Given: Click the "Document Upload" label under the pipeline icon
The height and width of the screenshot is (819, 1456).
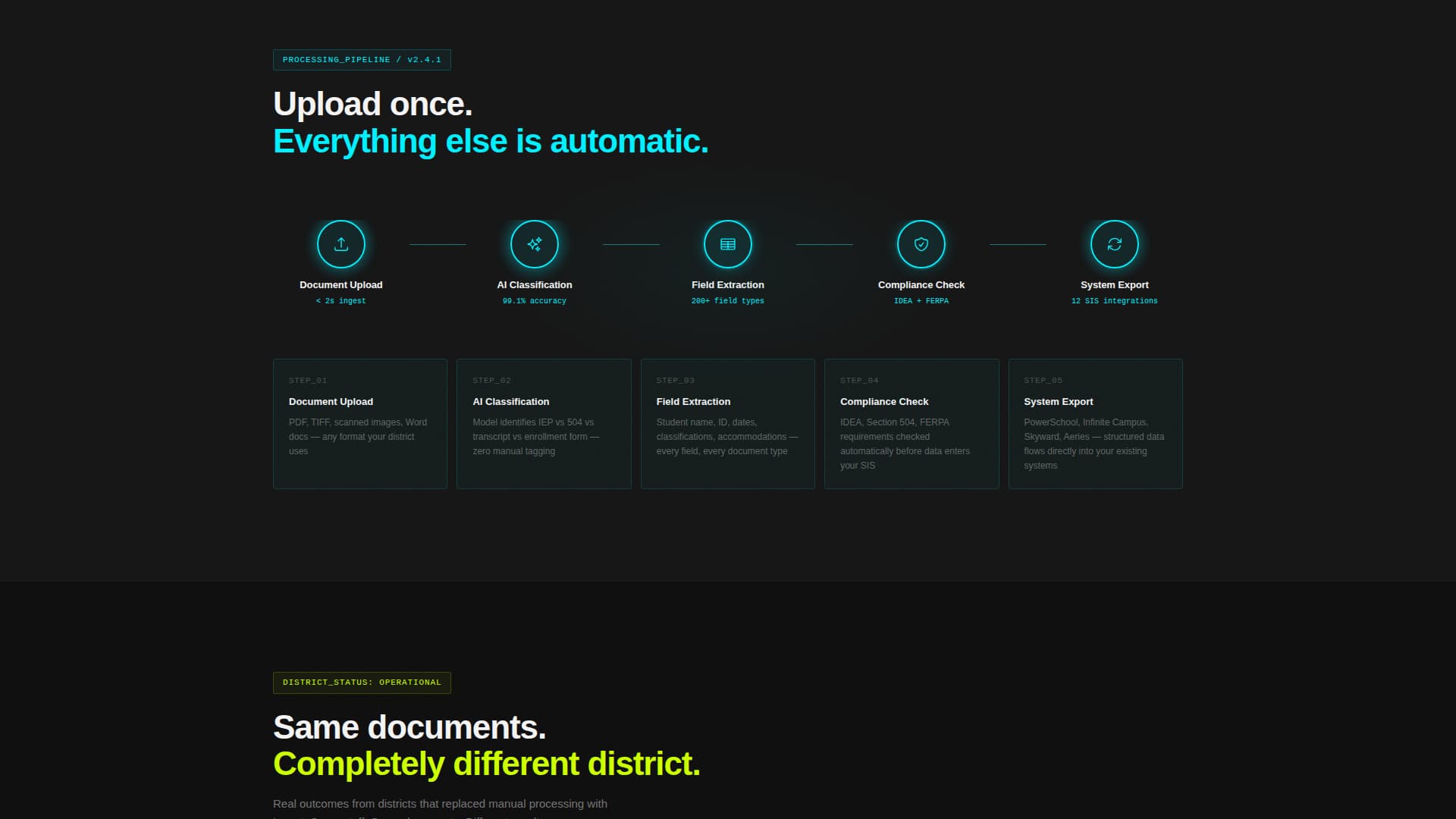Looking at the screenshot, I should [x=341, y=285].
